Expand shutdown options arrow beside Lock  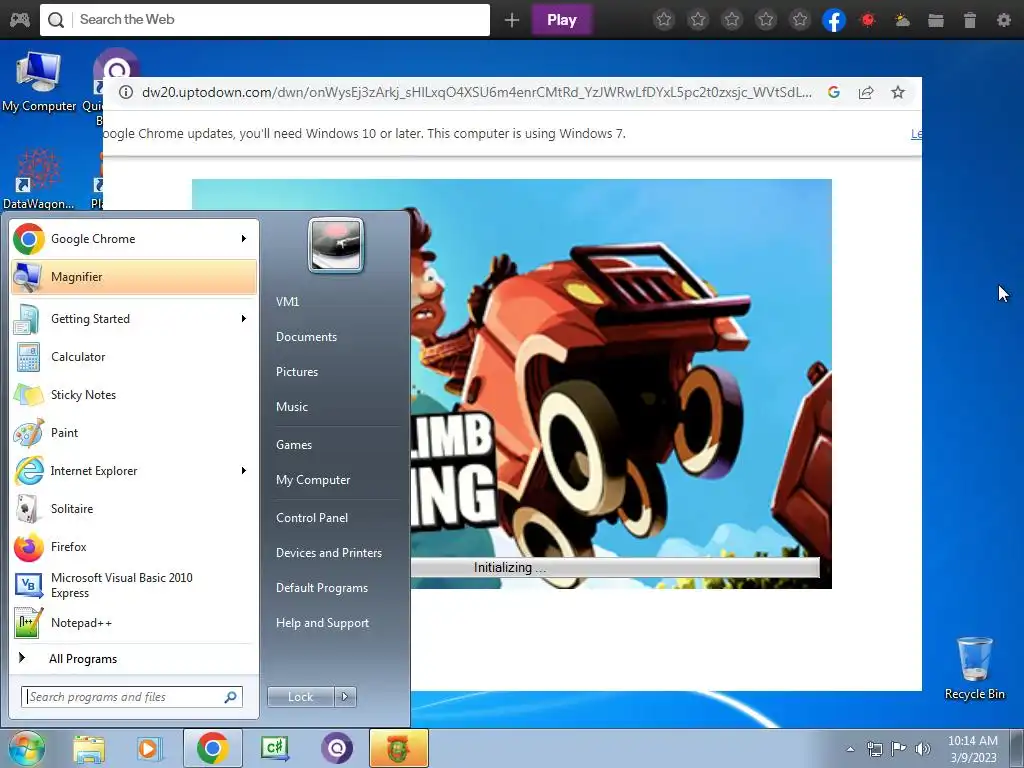click(x=345, y=697)
